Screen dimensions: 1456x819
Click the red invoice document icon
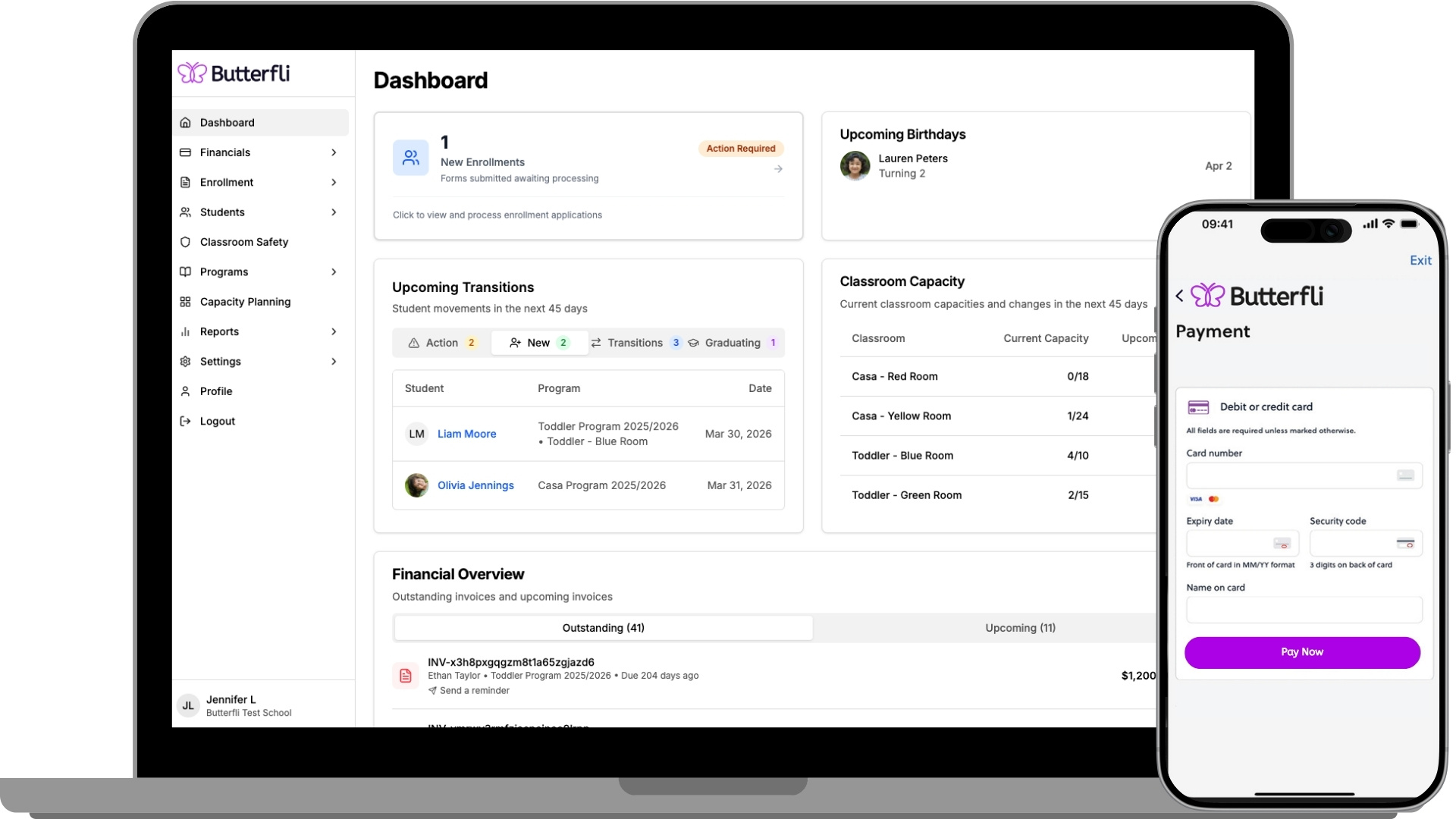click(x=406, y=676)
